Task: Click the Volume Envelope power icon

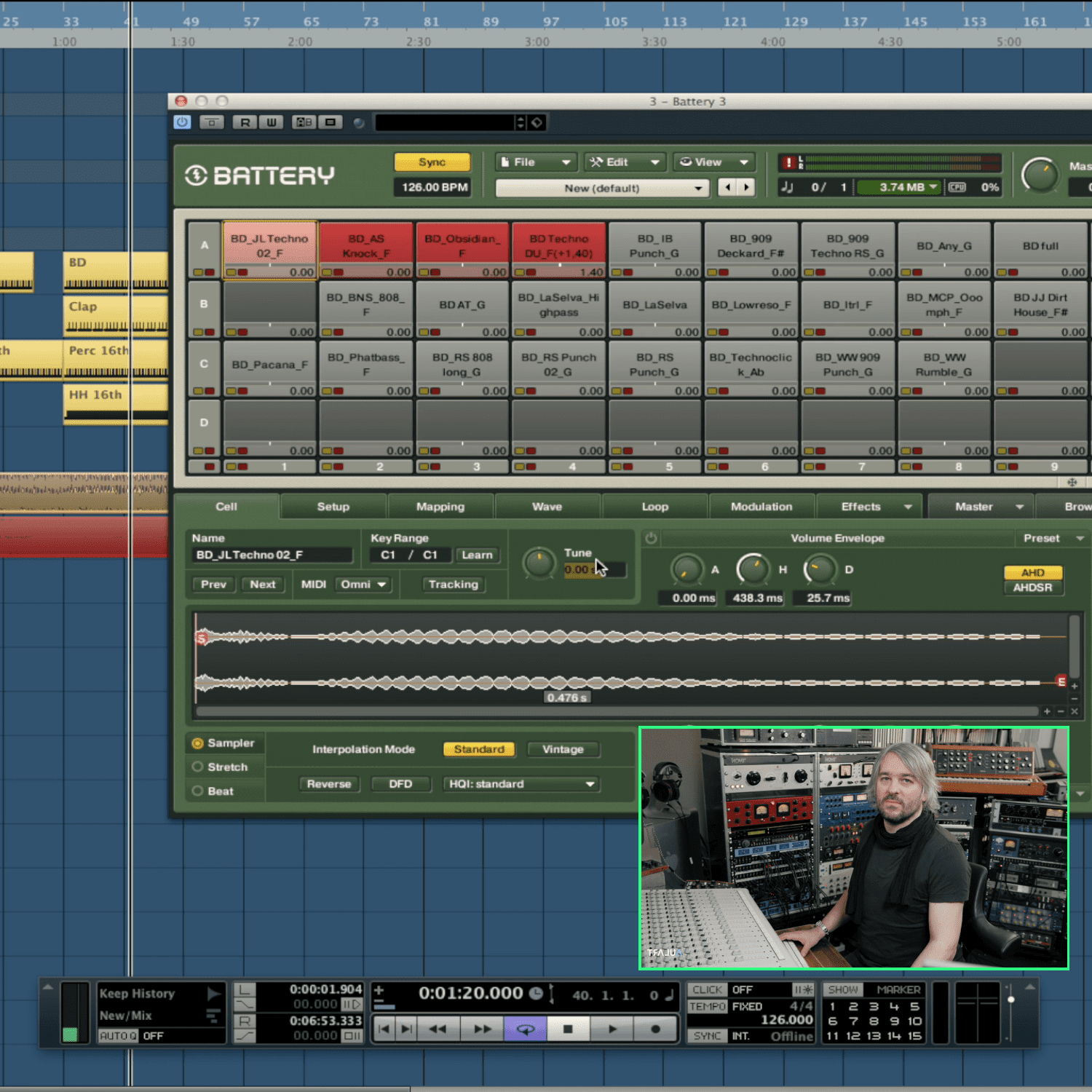Action: pos(651,538)
